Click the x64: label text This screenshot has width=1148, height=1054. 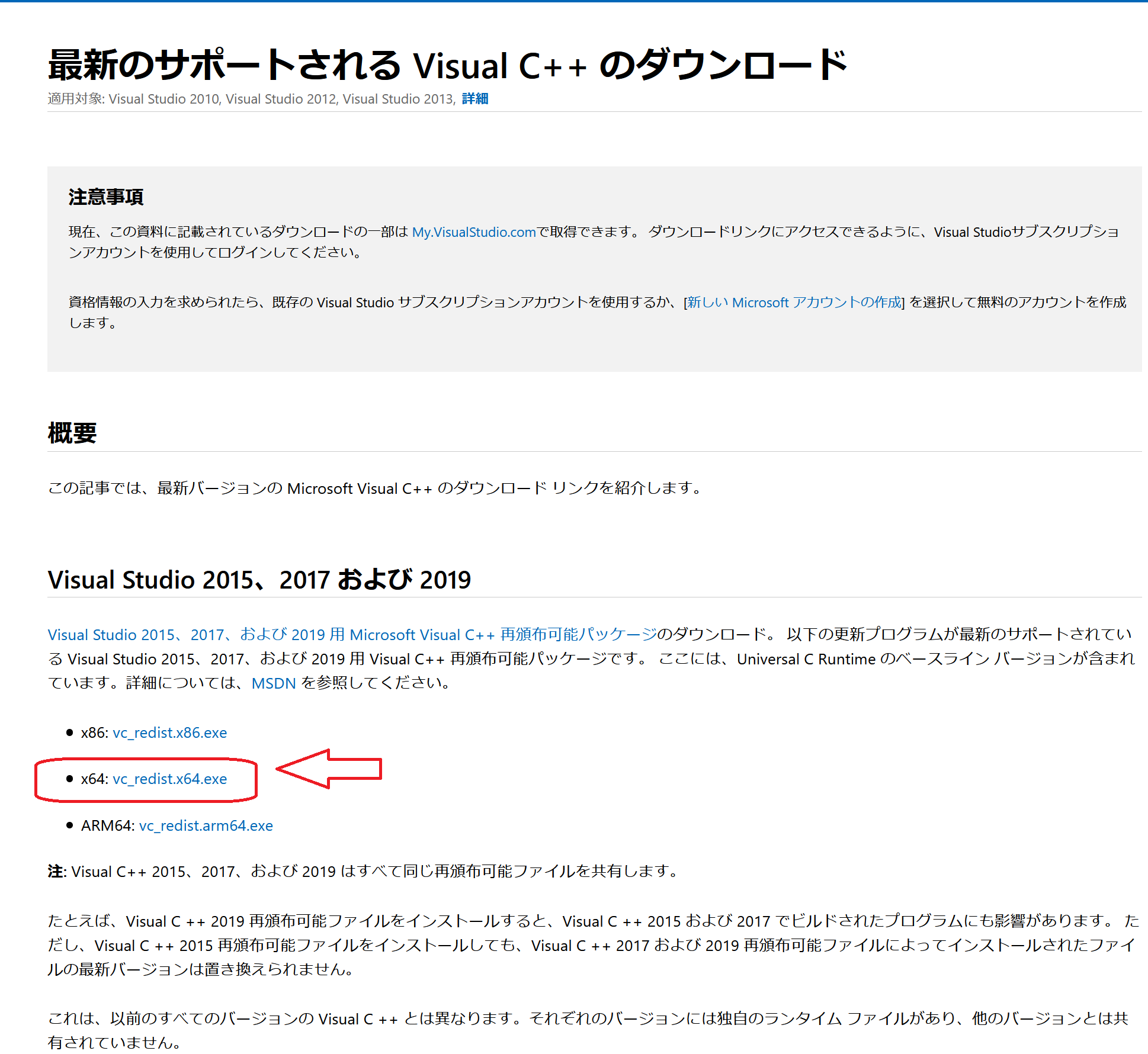[95, 779]
